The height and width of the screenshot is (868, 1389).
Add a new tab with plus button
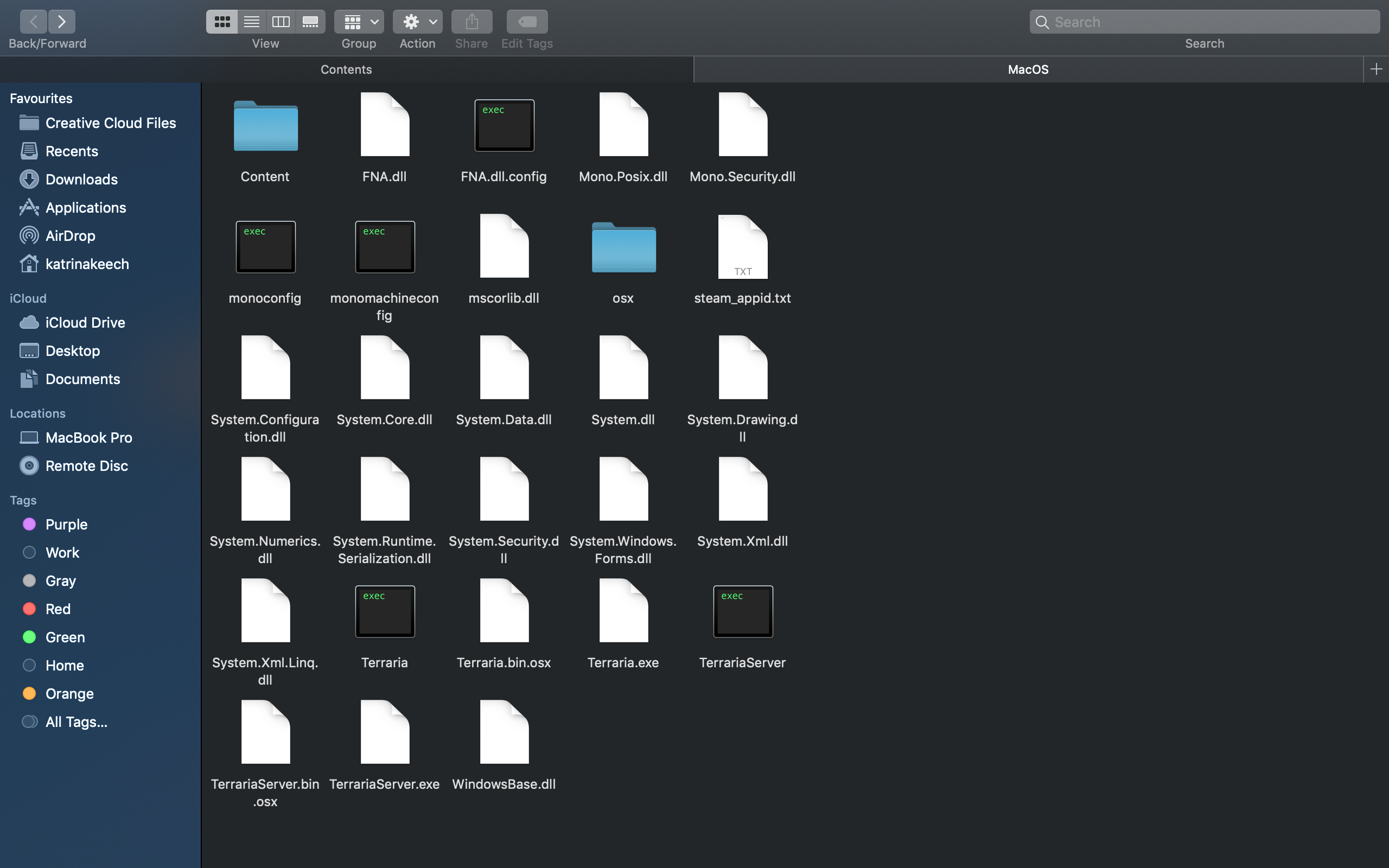(x=1377, y=69)
